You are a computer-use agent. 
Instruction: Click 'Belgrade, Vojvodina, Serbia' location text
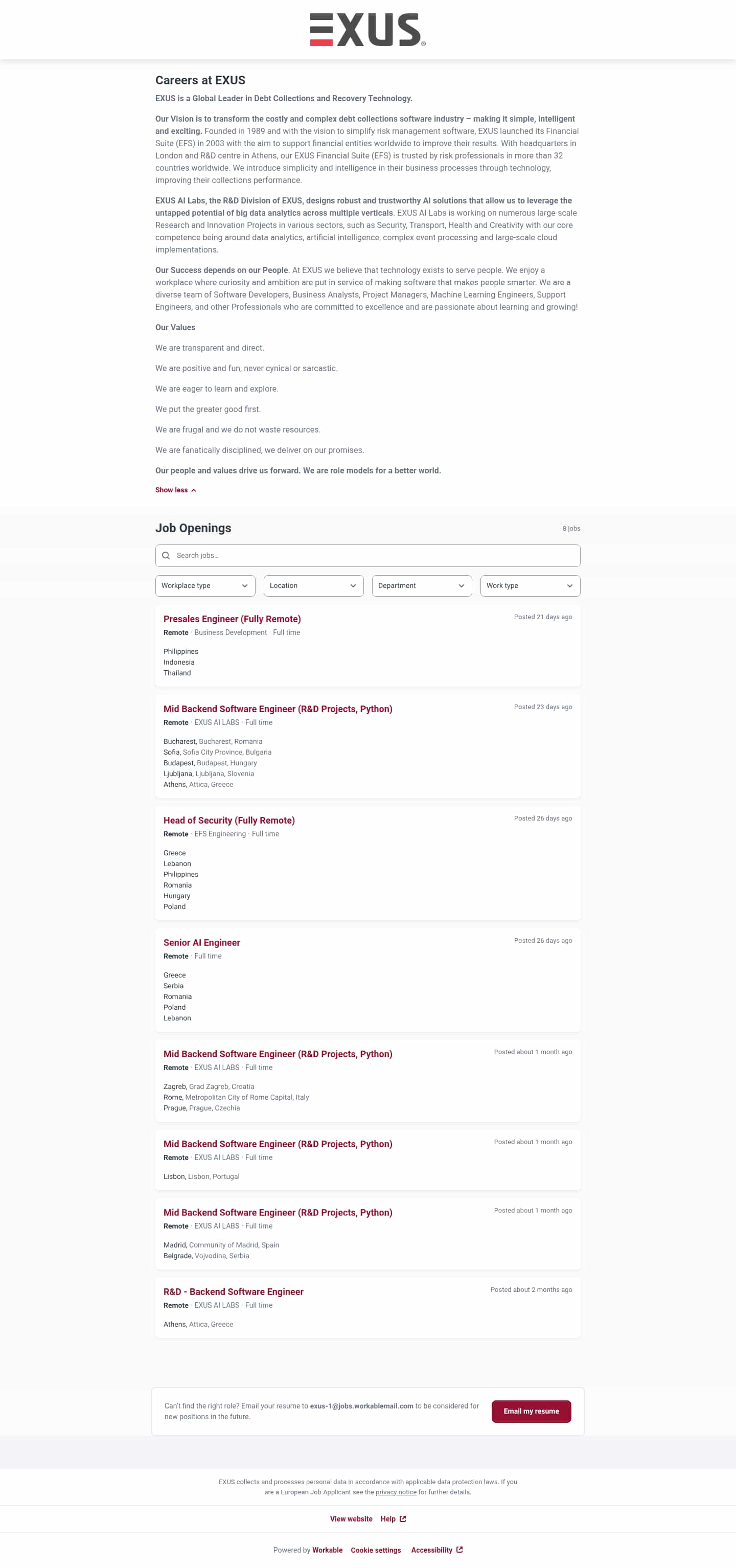[206, 1255]
